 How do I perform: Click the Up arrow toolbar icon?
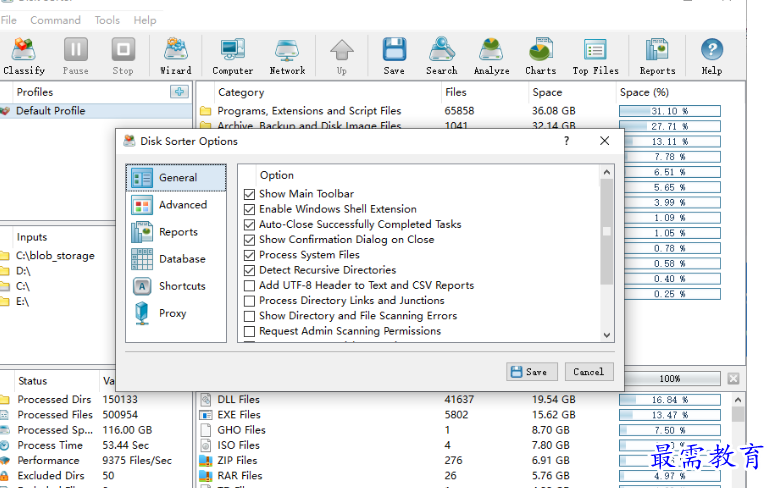[342, 56]
